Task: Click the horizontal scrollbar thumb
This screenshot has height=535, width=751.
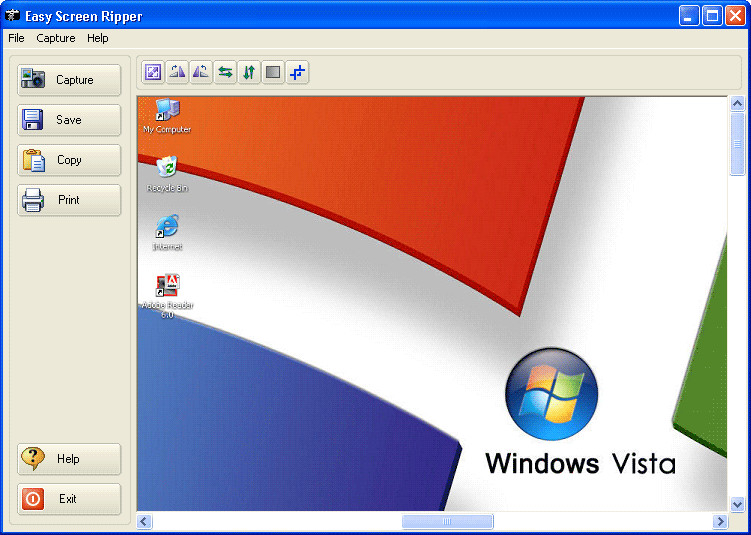Action: point(447,522)
